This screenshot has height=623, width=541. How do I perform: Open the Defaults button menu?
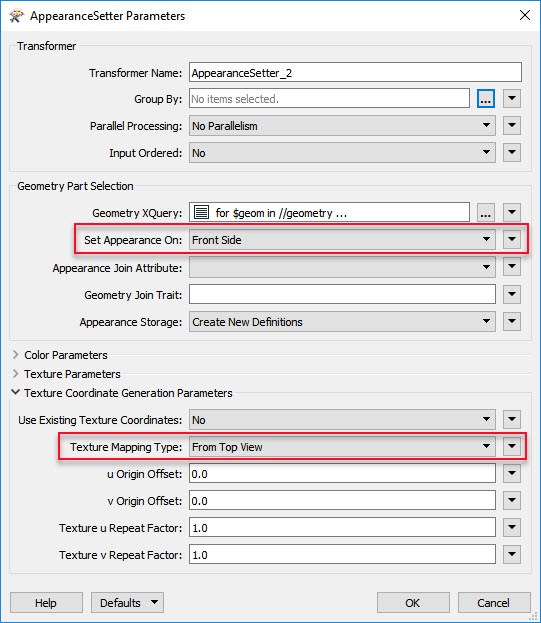coord(127,603)
